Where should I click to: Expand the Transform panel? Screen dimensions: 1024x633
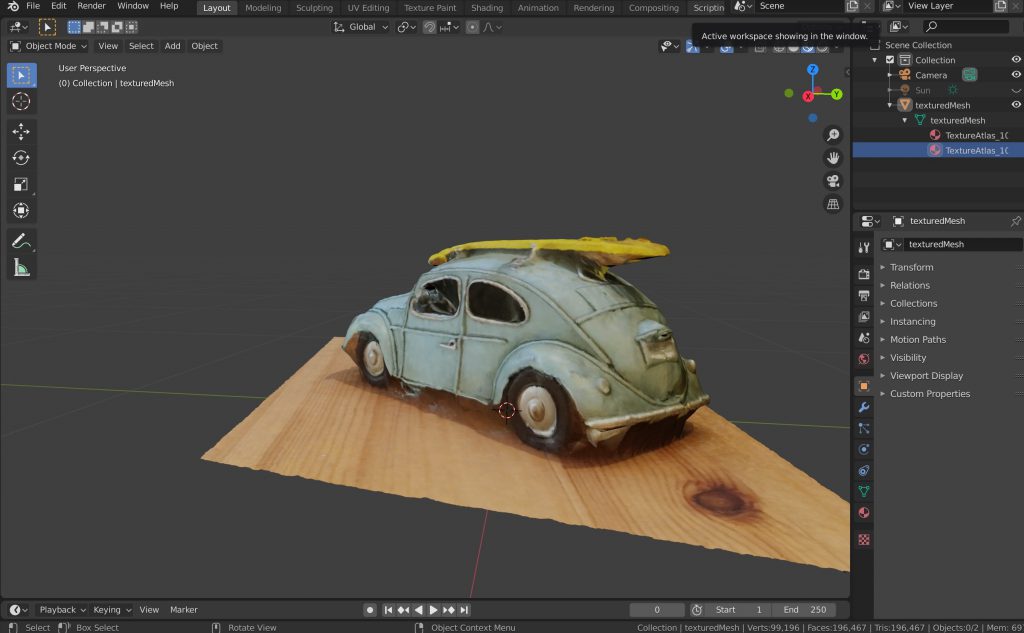tap(911, 267)
